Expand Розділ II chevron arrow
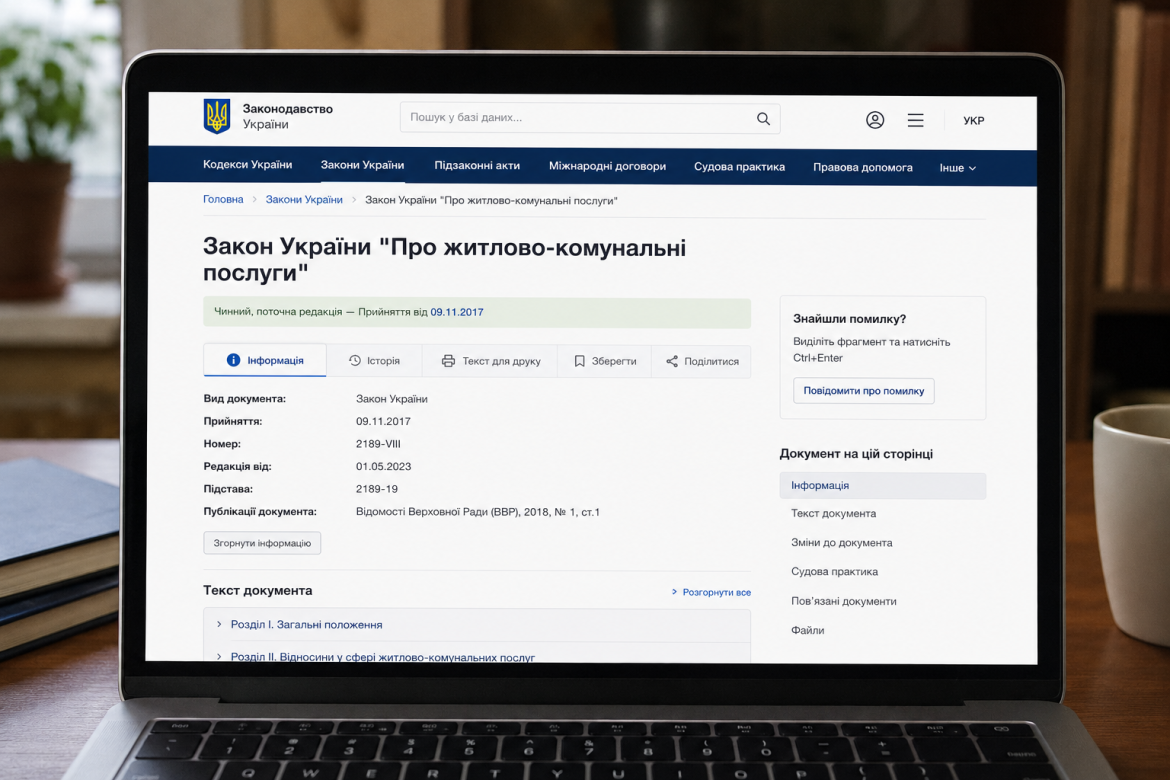This screenshot has width=1170, height=780. [x=219, y=656]
